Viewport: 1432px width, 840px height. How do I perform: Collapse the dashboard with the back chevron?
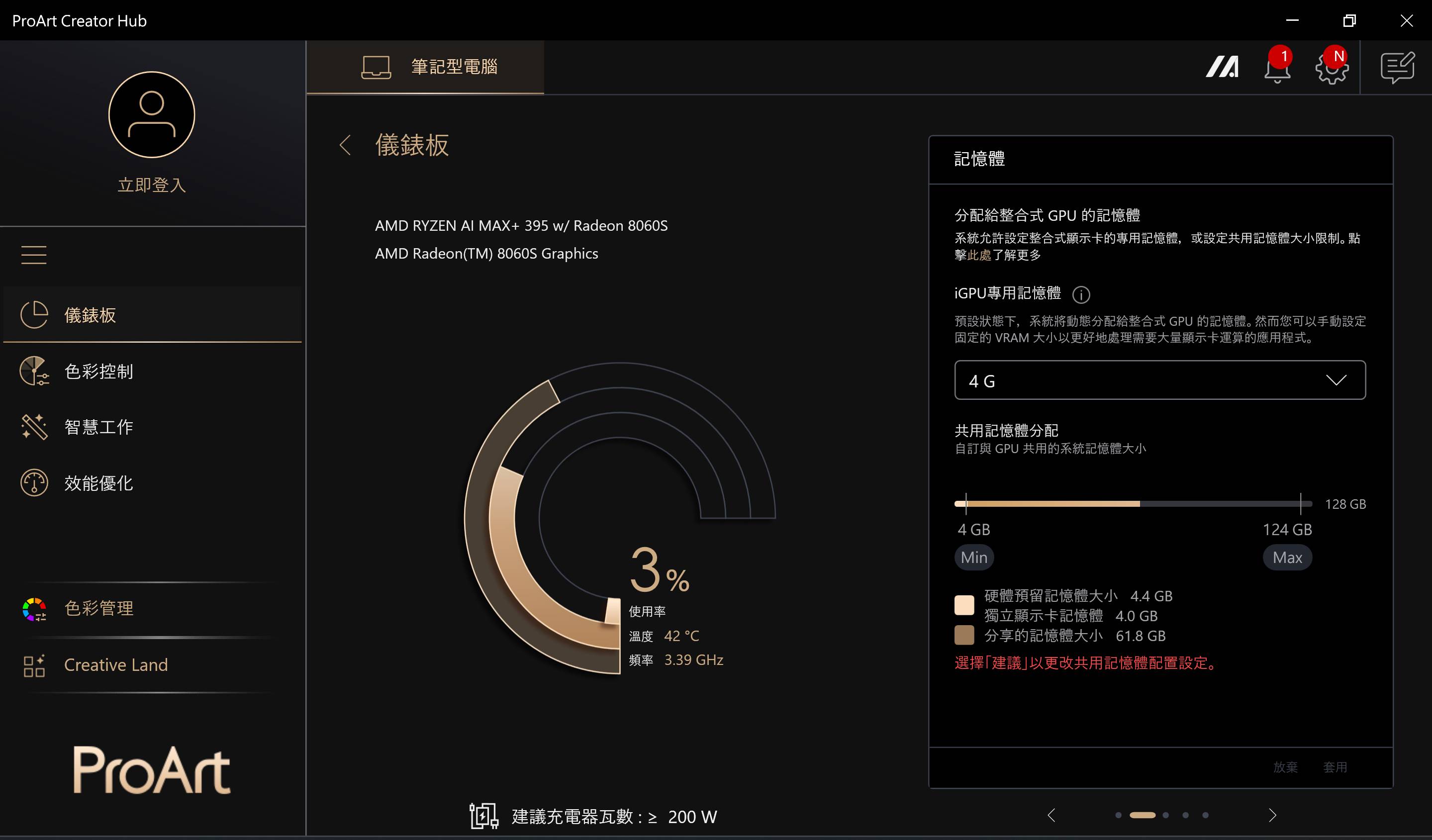pos(346,146)
